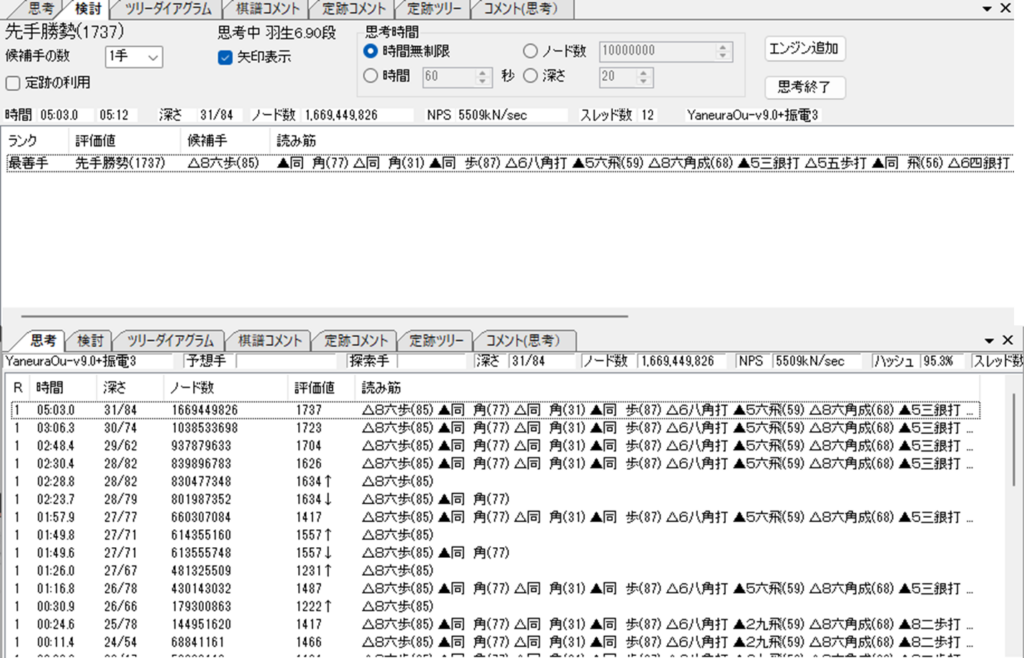Increment the seconds spinner next to 時間
This screenshot has width=1024, height=658.
point(482,73)
